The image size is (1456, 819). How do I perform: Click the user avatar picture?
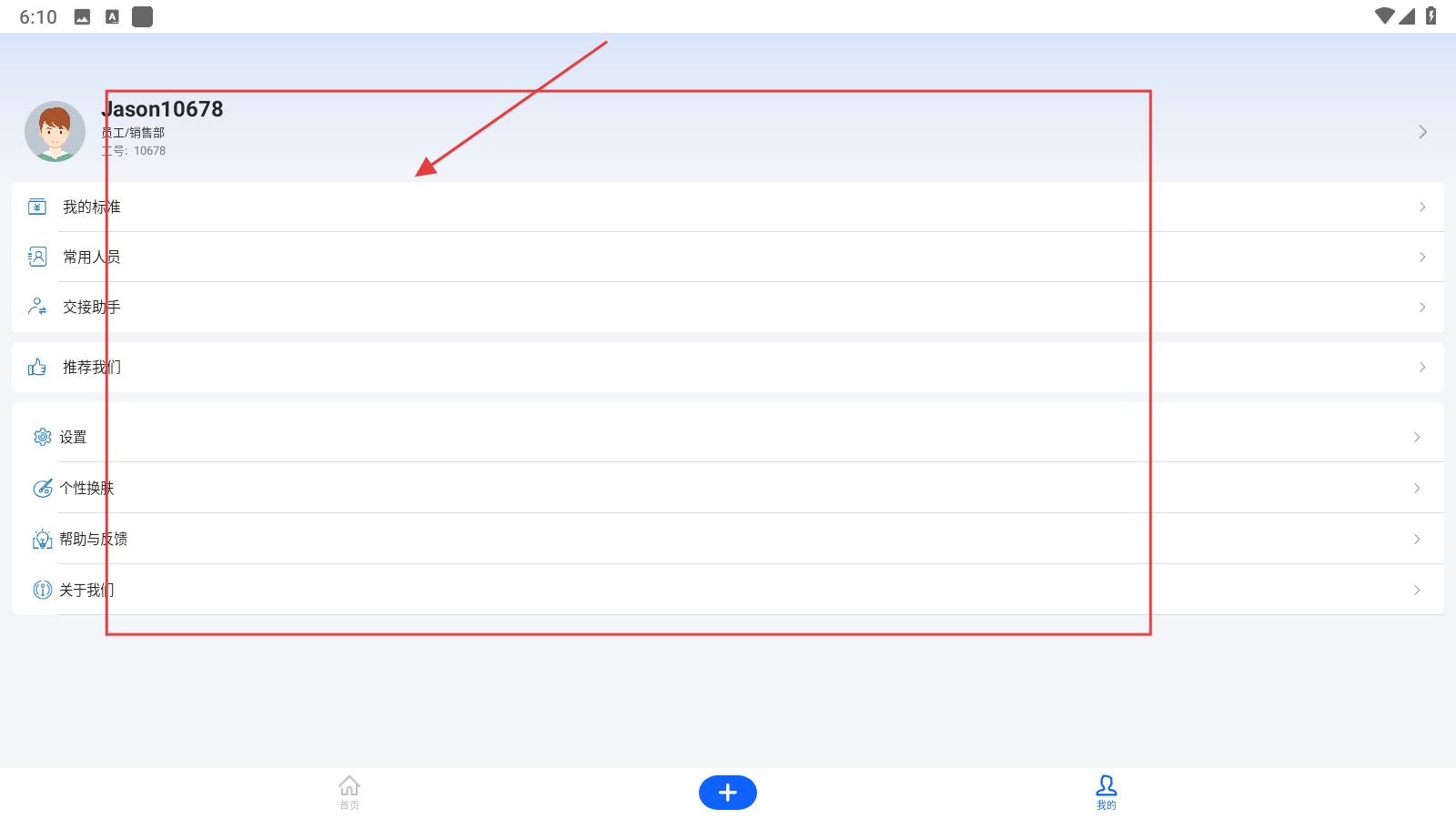(x=55, y=131)
